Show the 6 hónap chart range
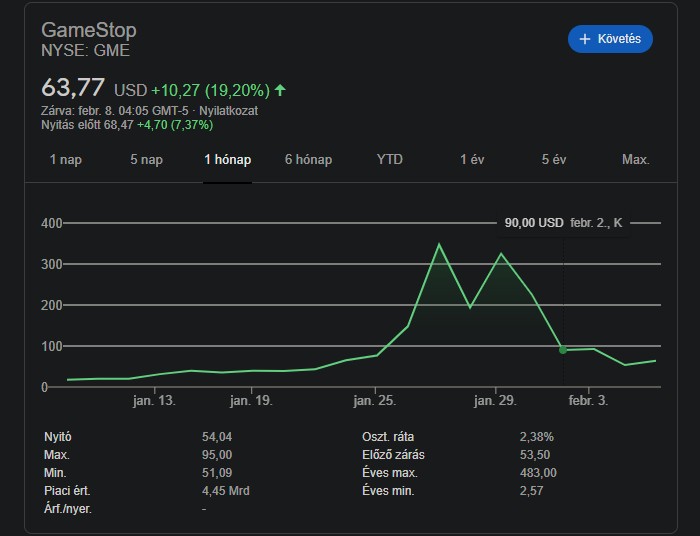Image resolution: width=700 pixels, height=536 pixels. 308,160
